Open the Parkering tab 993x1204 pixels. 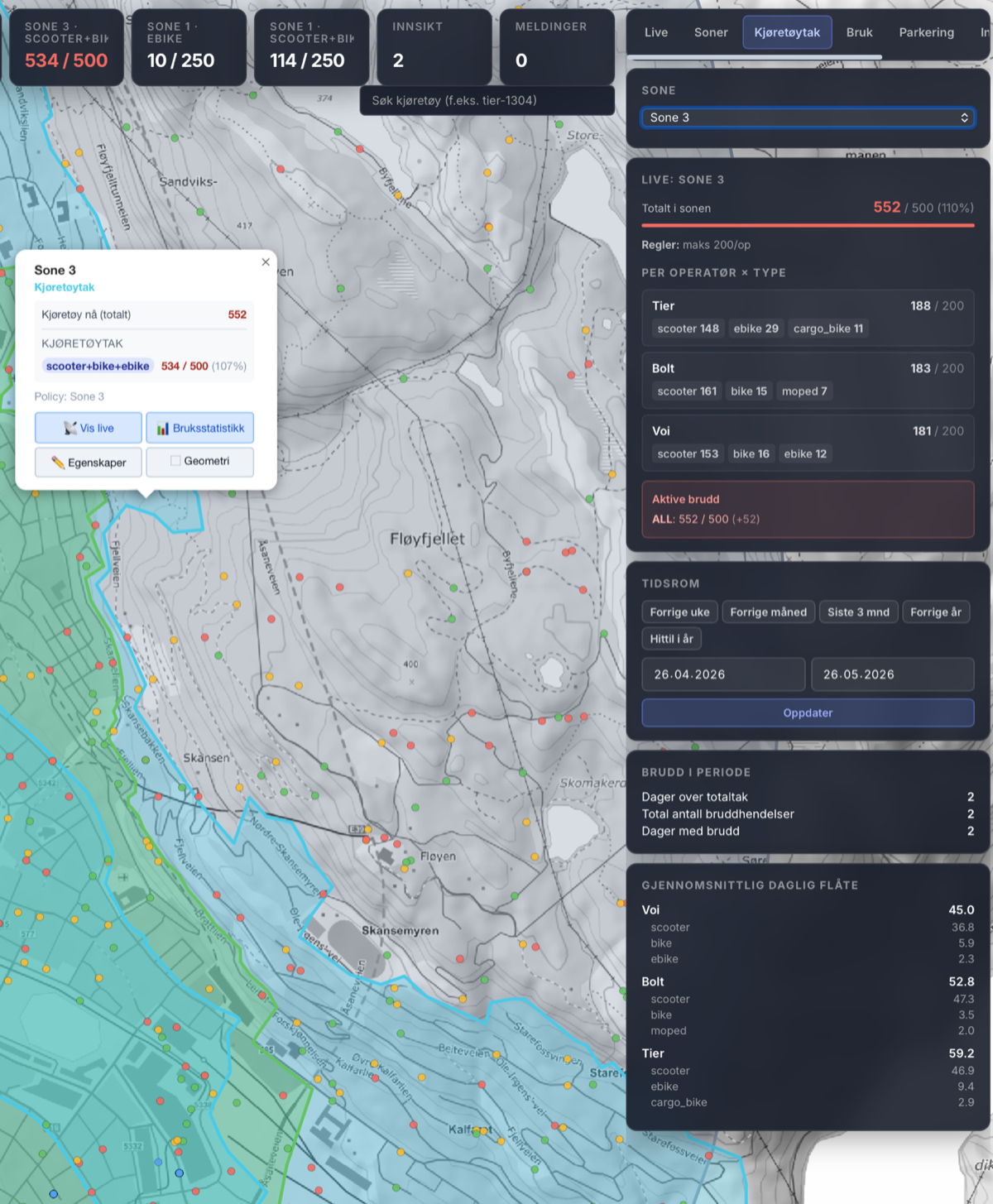(x=926, y=32)
